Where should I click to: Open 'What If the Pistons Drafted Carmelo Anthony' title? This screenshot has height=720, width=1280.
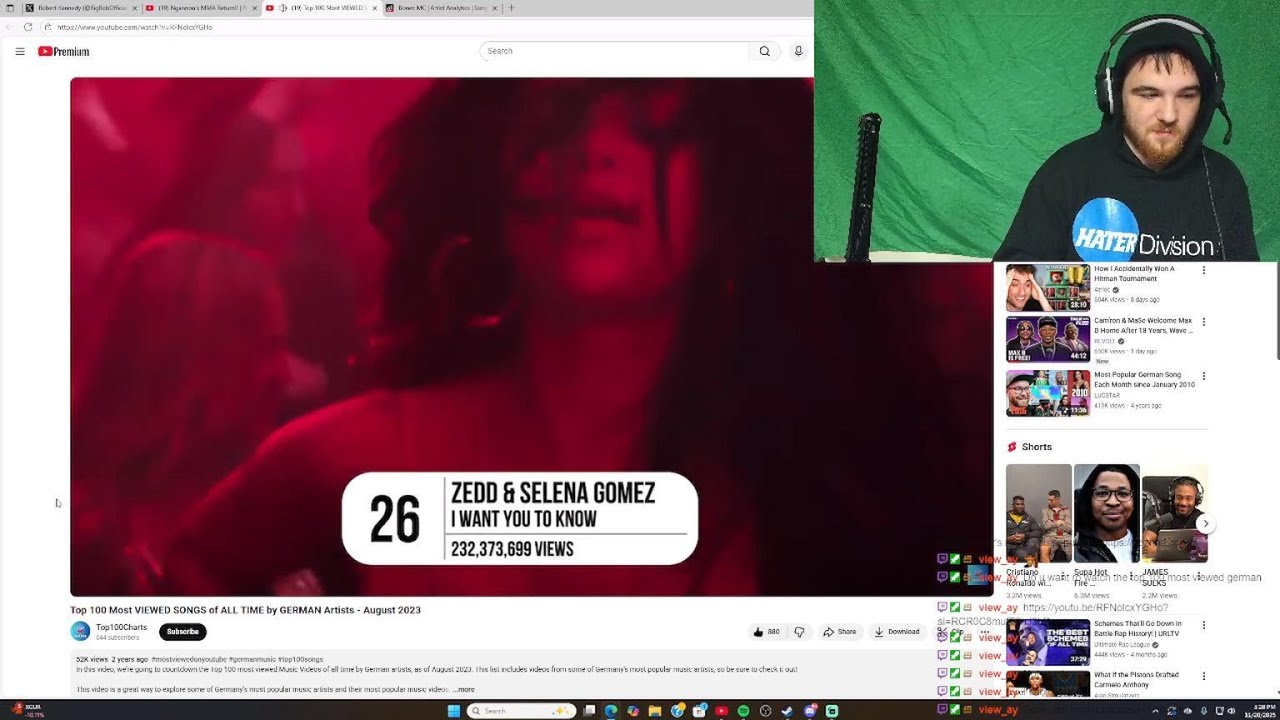click(x=1137, y=680)
